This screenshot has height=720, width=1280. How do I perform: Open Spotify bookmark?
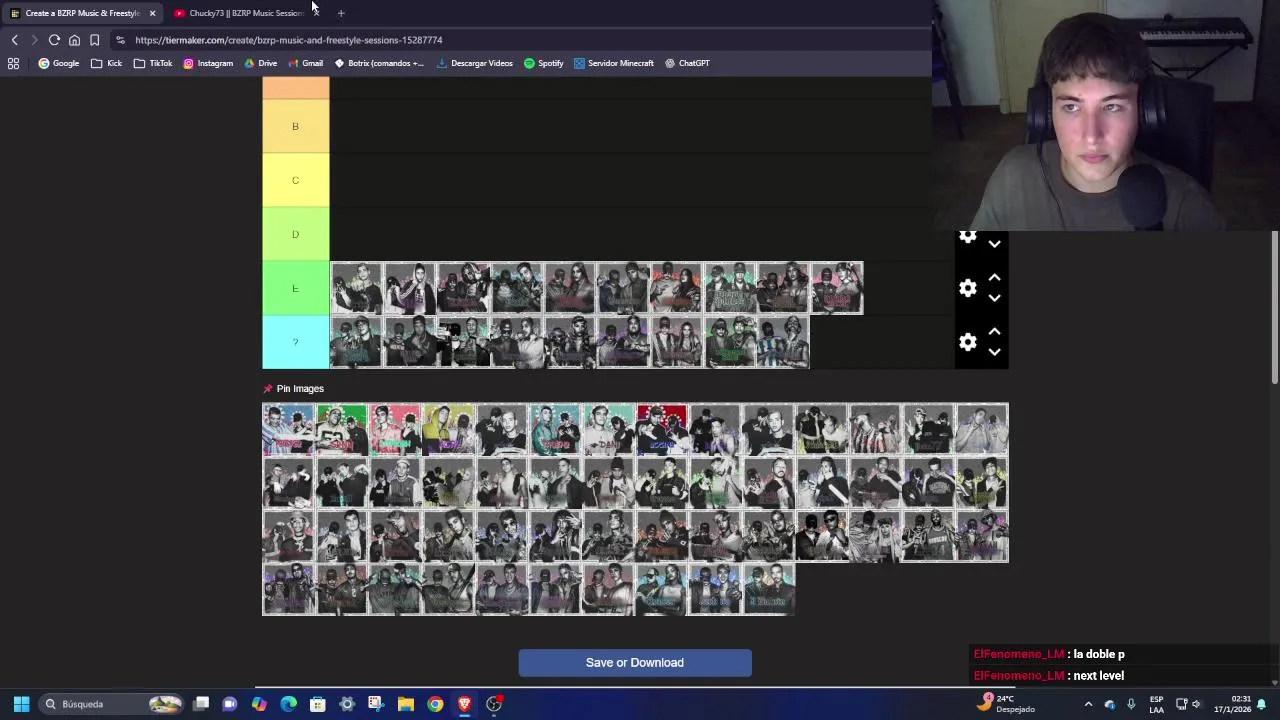(x=544, y=63)
